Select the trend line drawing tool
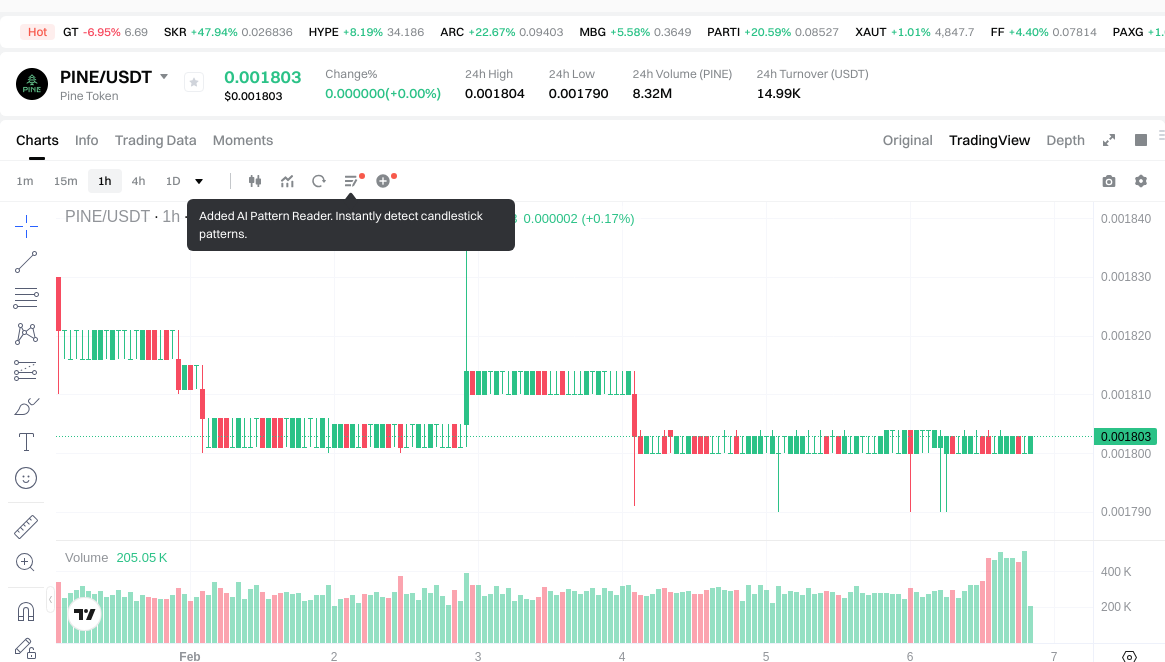Image resolution: width=1165 pixels, height=662 pixels. click(26, 262)
